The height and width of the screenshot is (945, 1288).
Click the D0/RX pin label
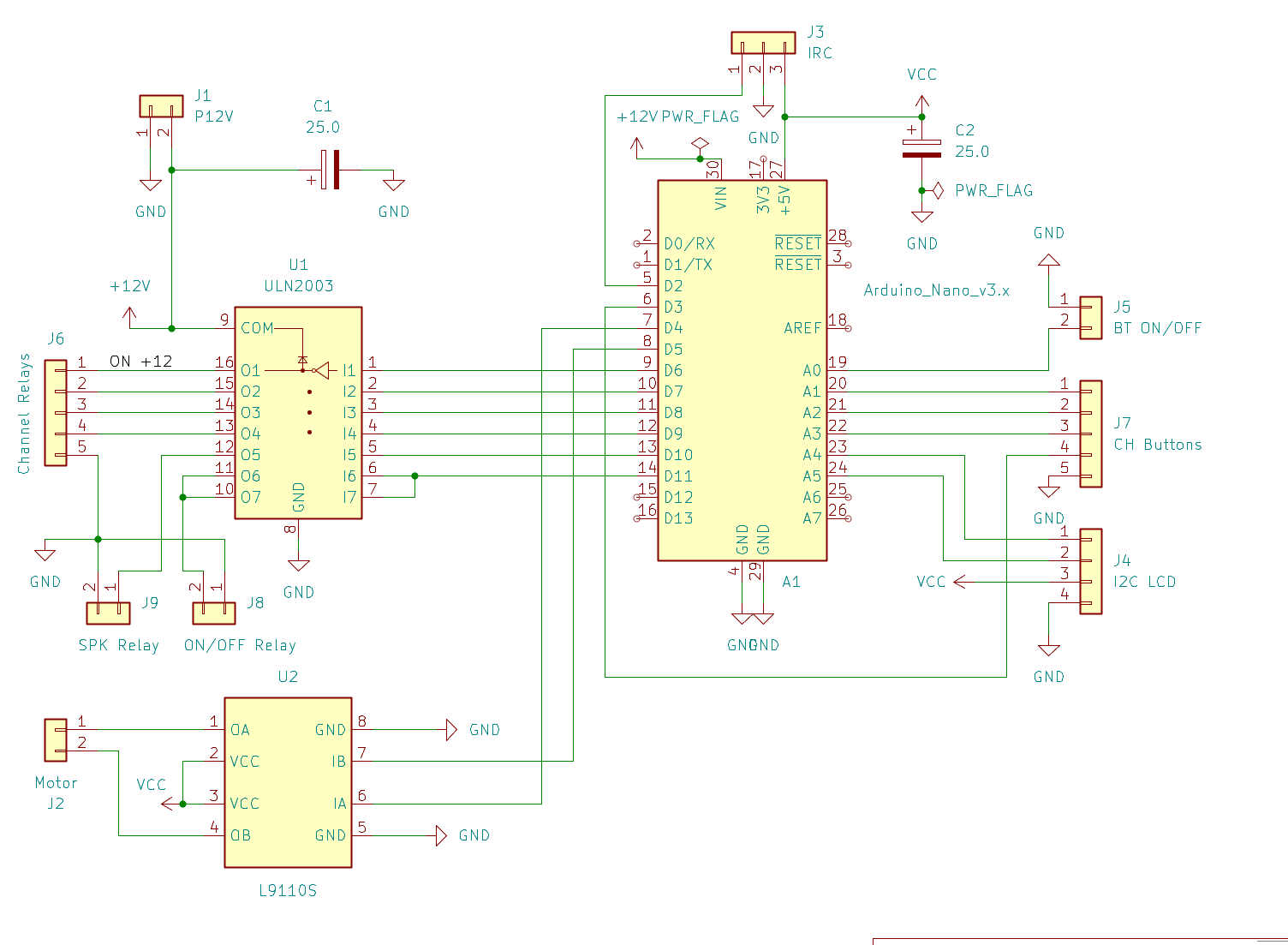pos(689,243)
